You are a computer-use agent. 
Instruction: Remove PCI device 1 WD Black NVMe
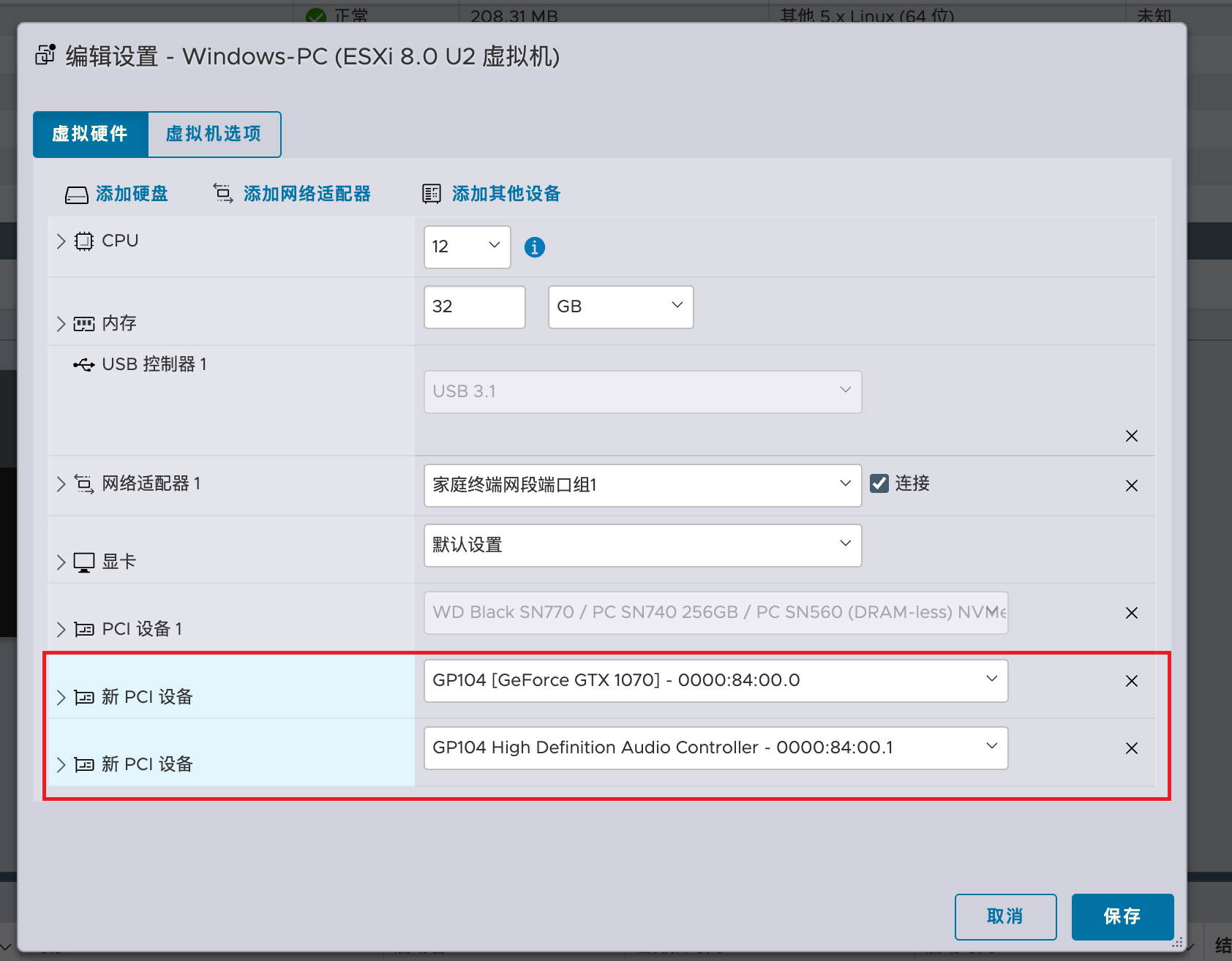(x=1131, y=613)
